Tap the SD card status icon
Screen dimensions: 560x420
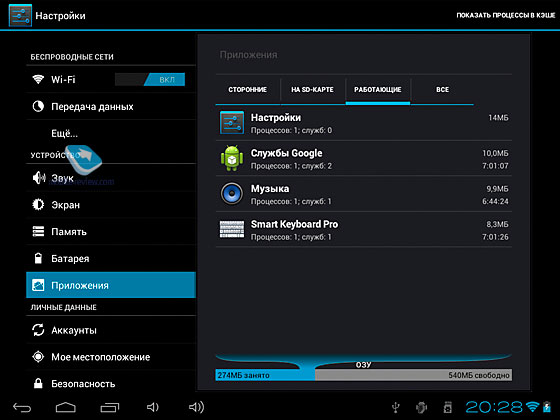[x=448, y=407]
